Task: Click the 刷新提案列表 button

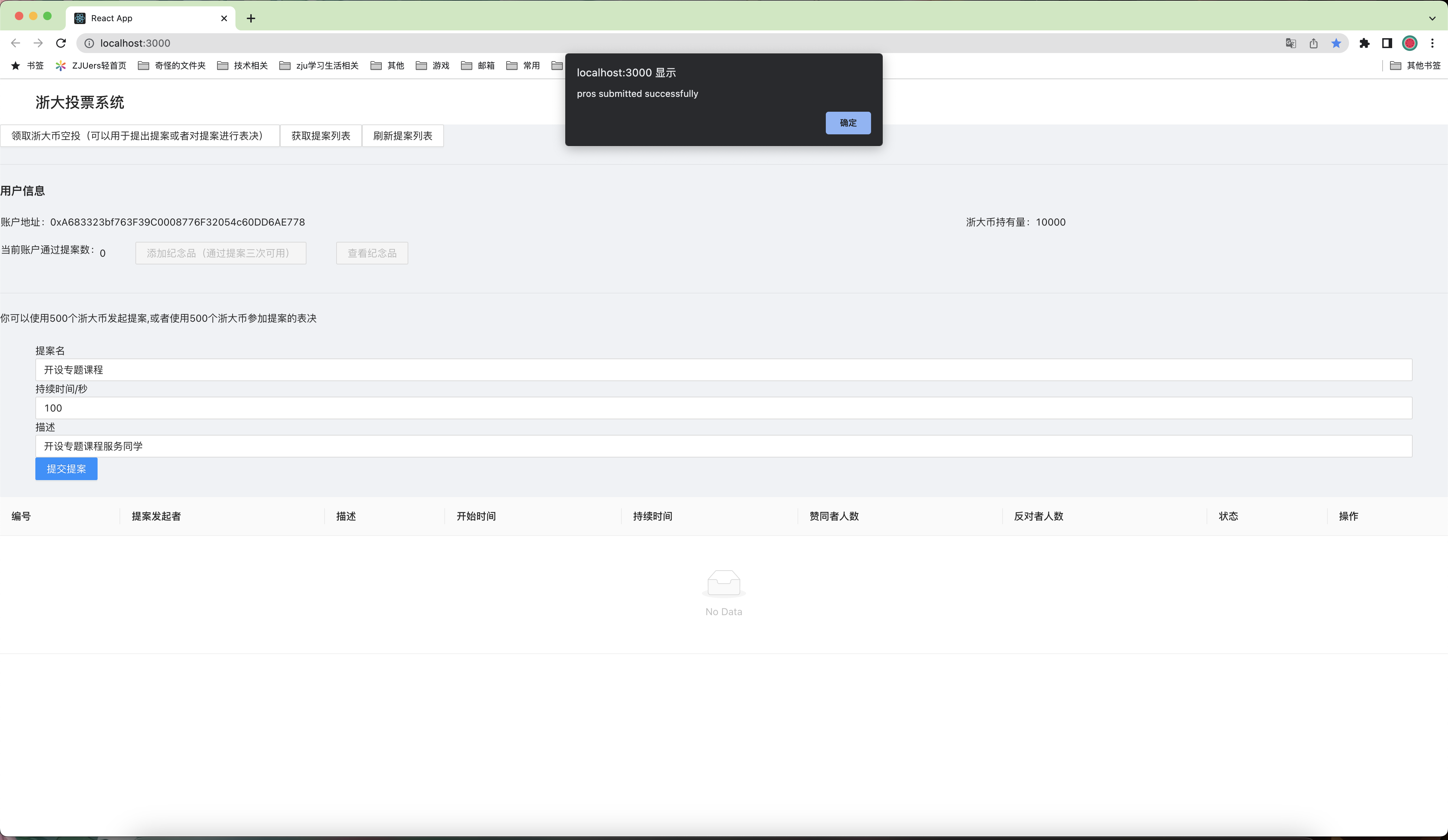Action: (x=403, y=136)
